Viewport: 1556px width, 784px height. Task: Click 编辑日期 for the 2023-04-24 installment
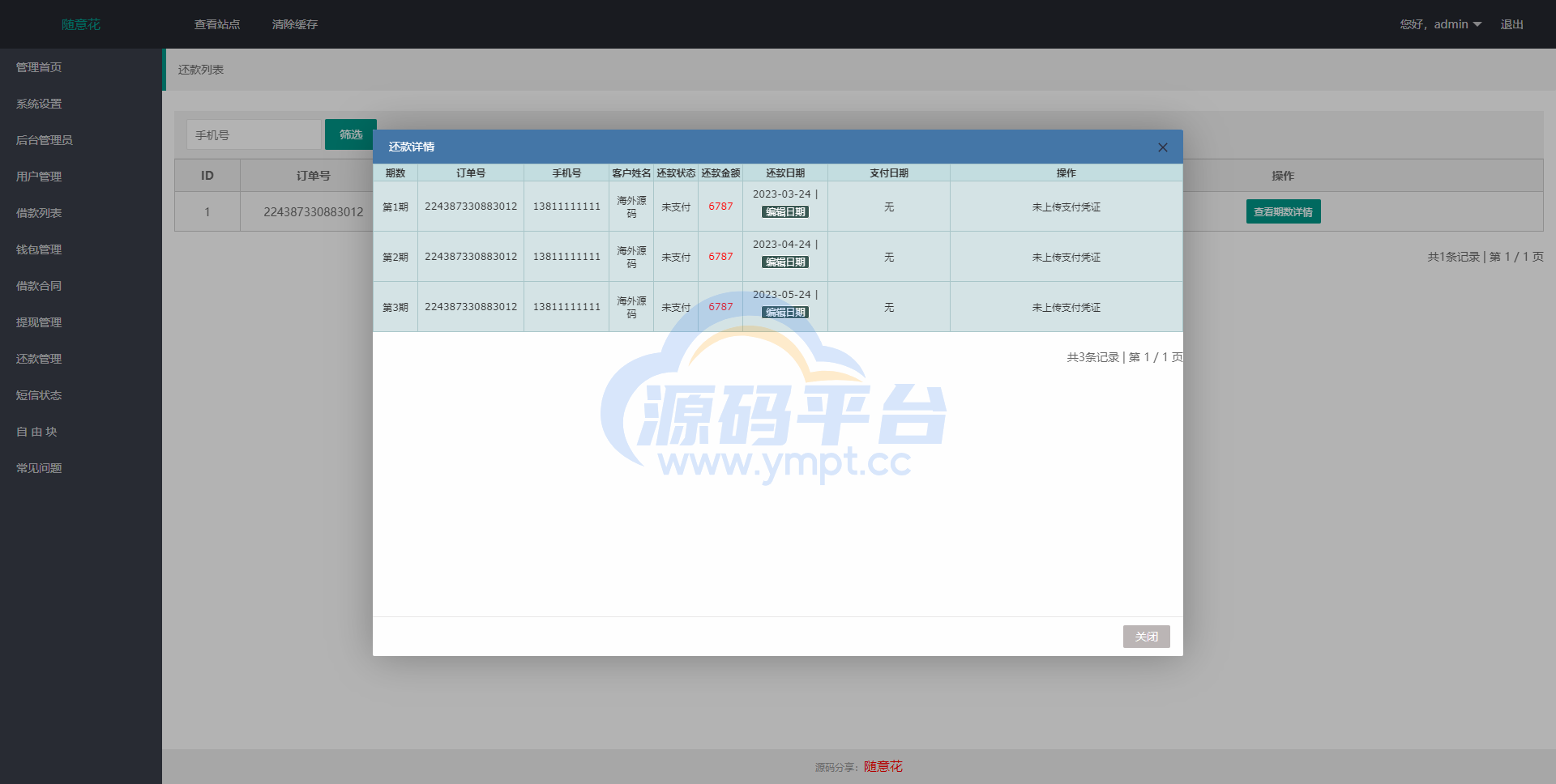tap(785, 262)
